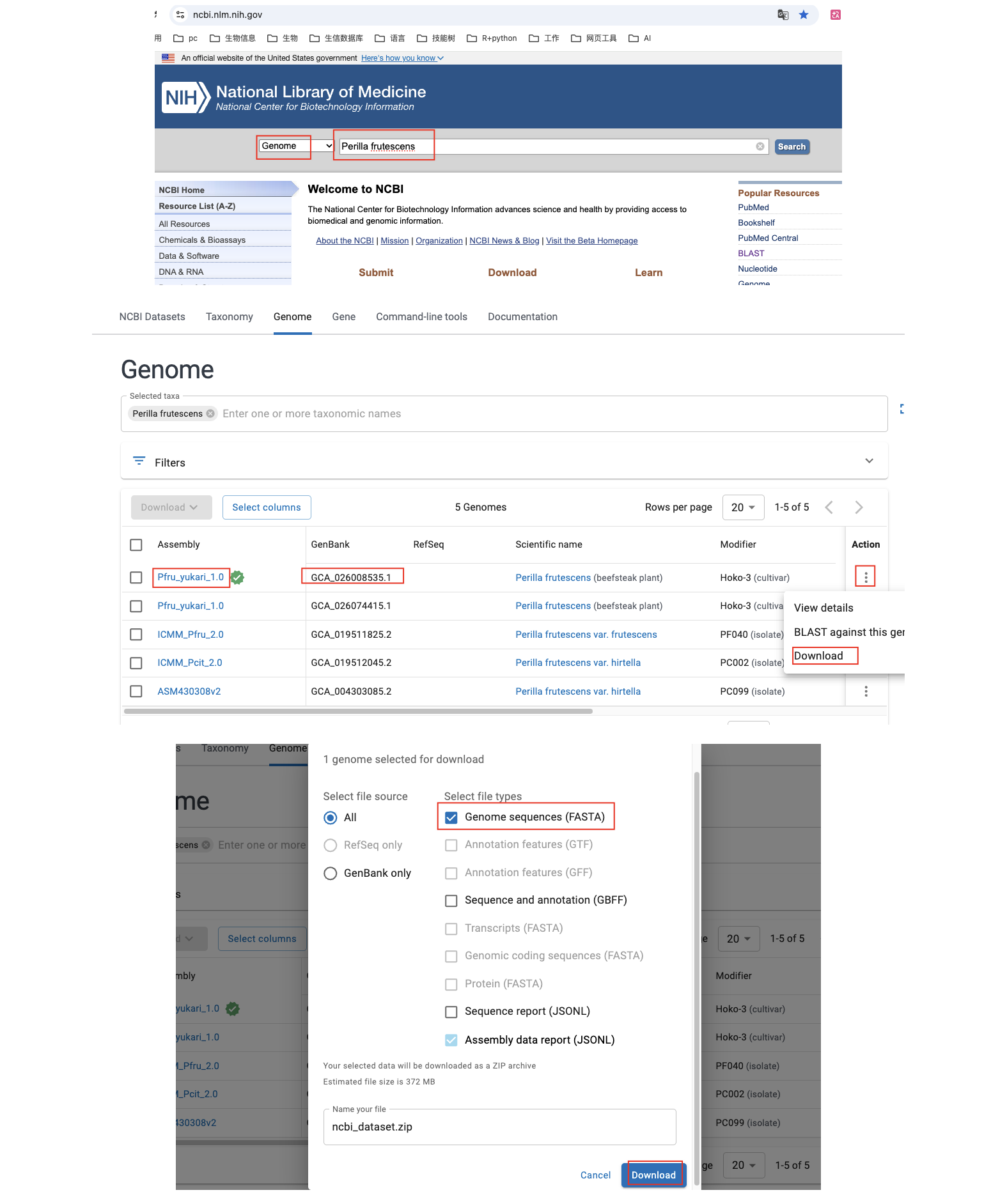Open the Taxonomy tab
The height and width of the screenshot is (1204, 991).
[x=230, y=317]
